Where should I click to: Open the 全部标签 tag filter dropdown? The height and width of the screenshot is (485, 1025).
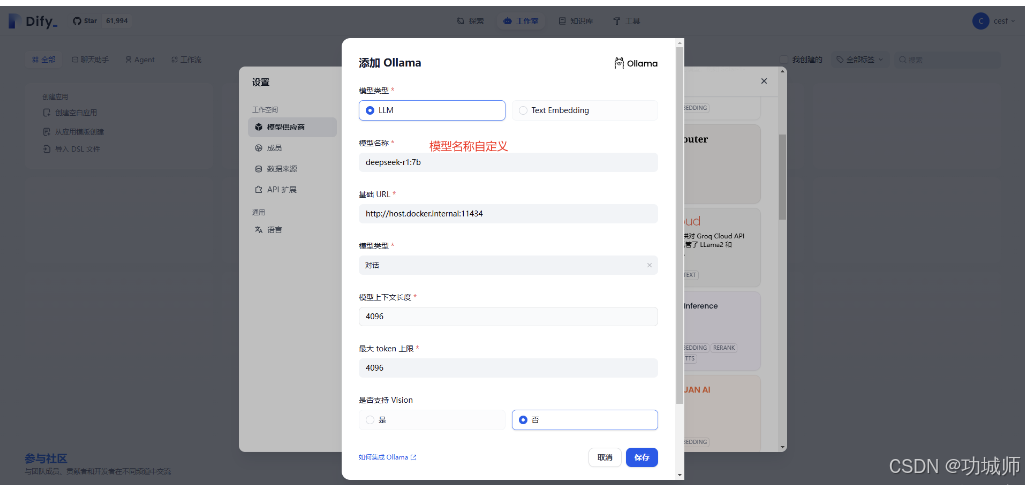[x=860, y=59]
